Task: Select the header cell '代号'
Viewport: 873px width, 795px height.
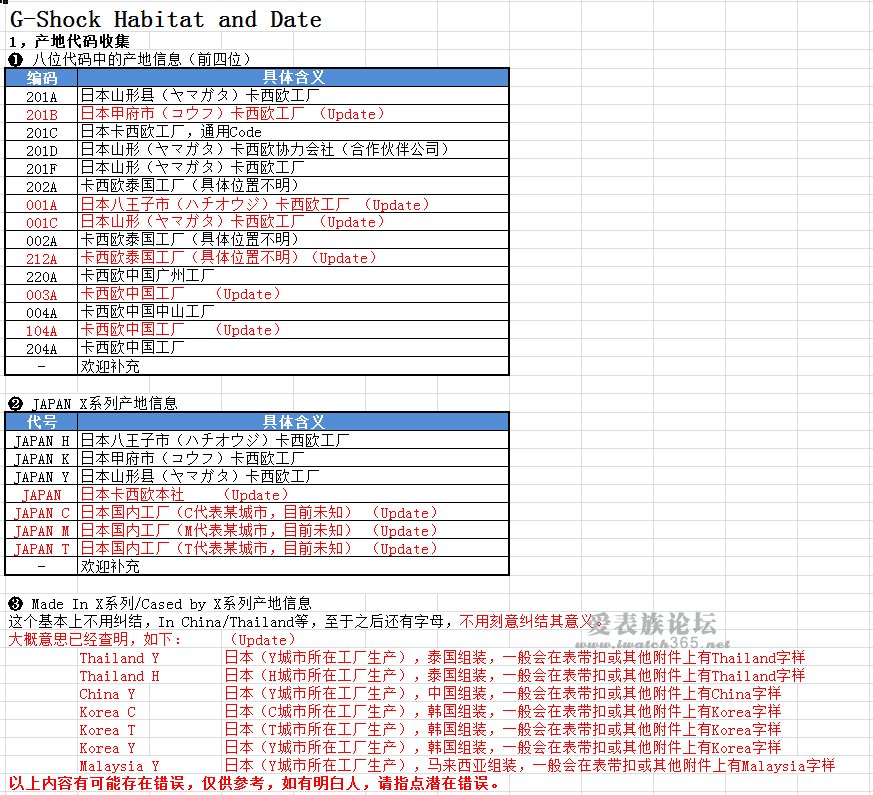Action: point(41,421)
